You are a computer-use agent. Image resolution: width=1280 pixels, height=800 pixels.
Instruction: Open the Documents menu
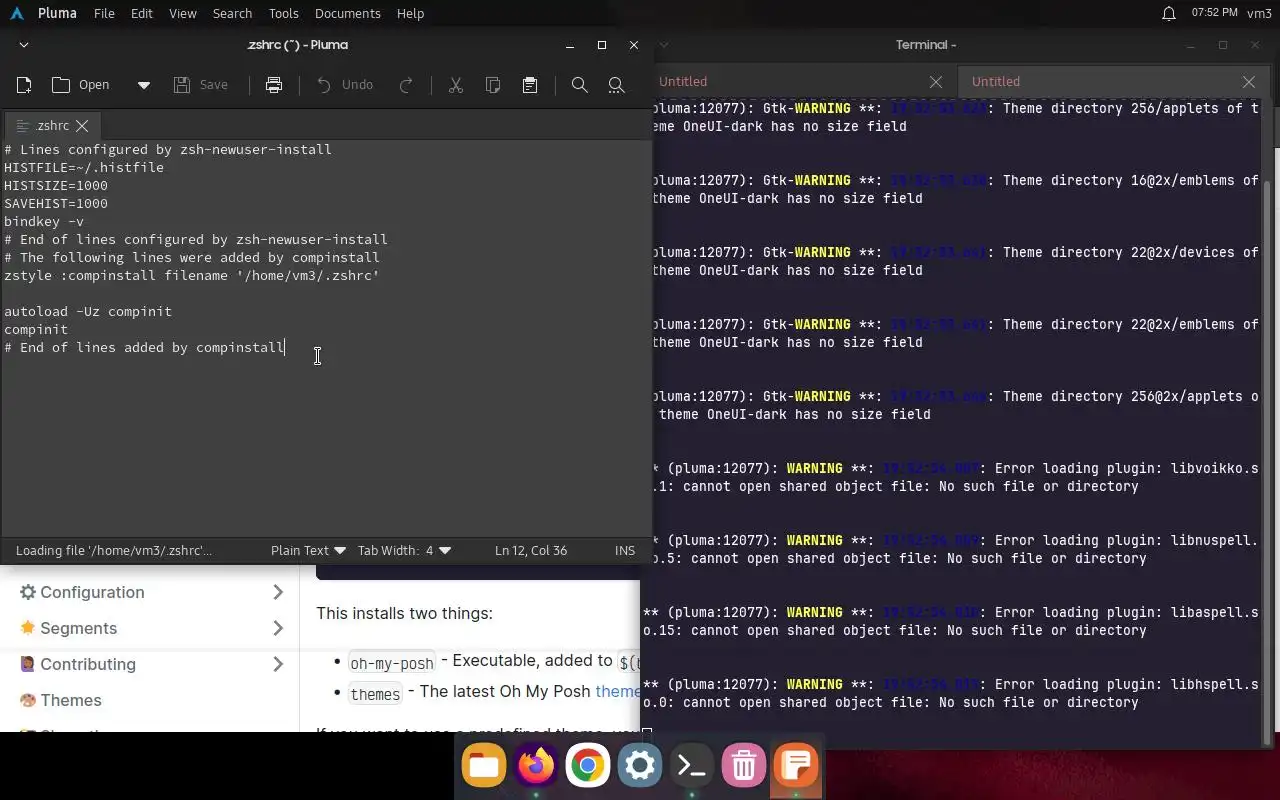click(348, 13)
